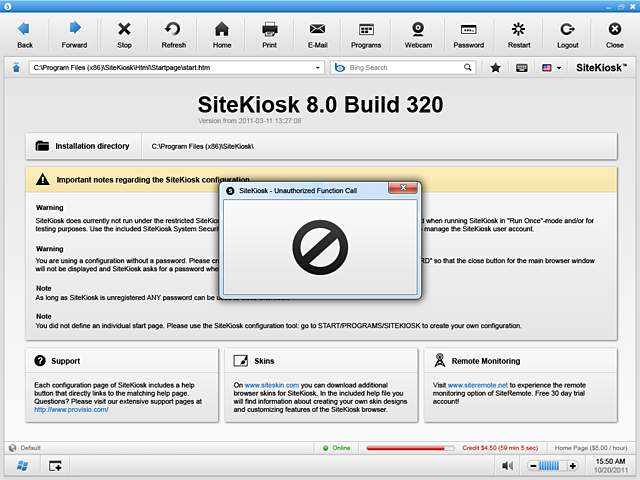
Task: Open the favorites star icon
Action: [496, 68]
